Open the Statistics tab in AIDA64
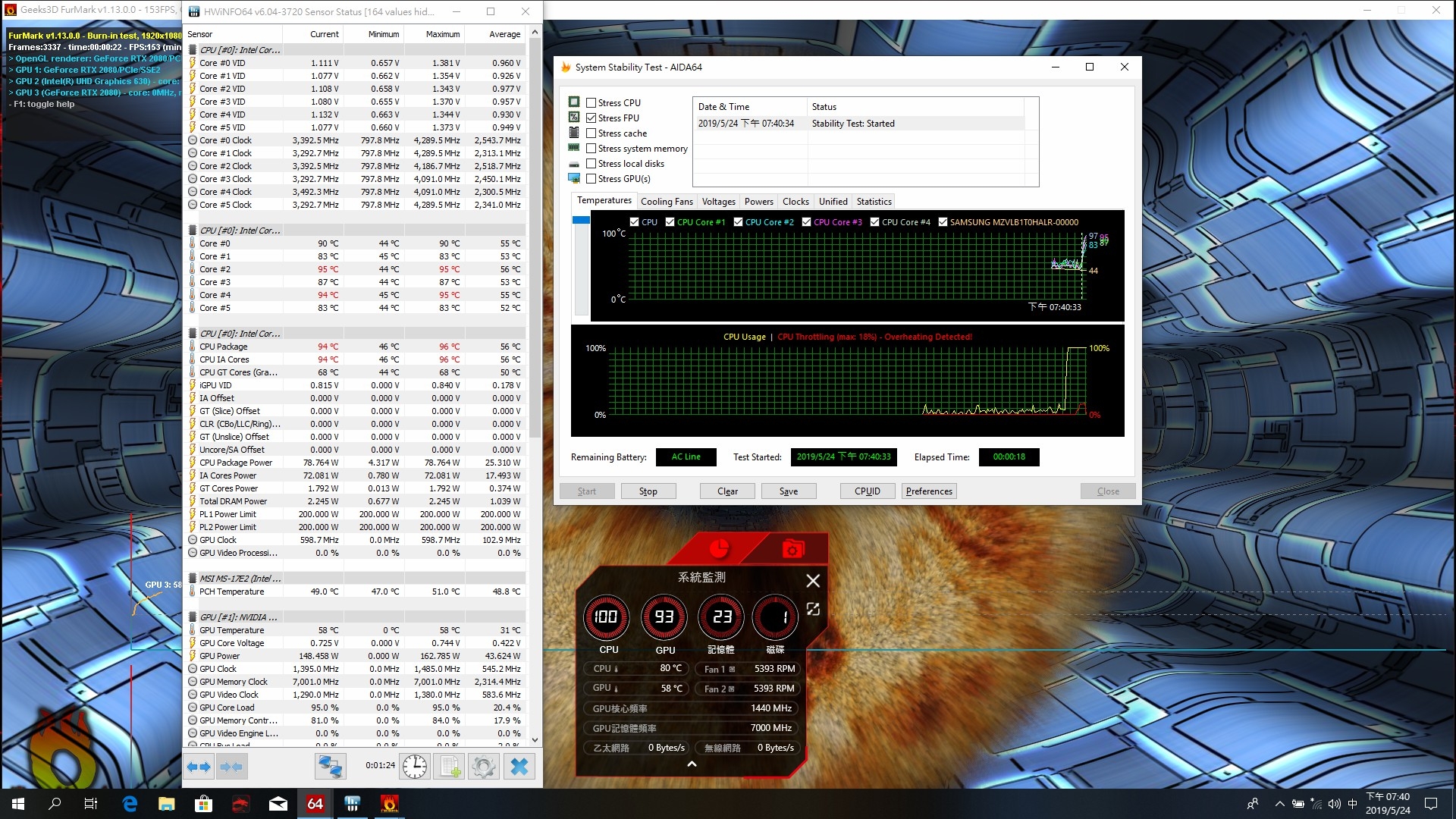 [874, 201]
